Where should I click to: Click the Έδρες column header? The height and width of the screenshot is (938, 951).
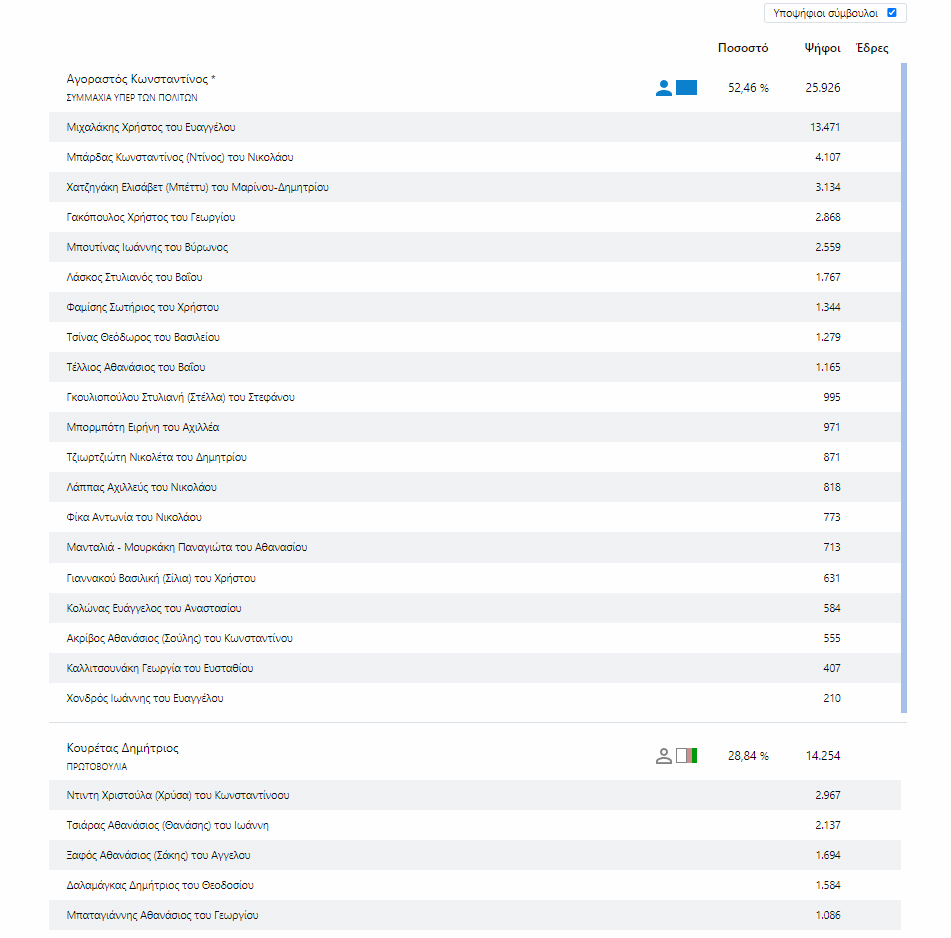point(872,48)
